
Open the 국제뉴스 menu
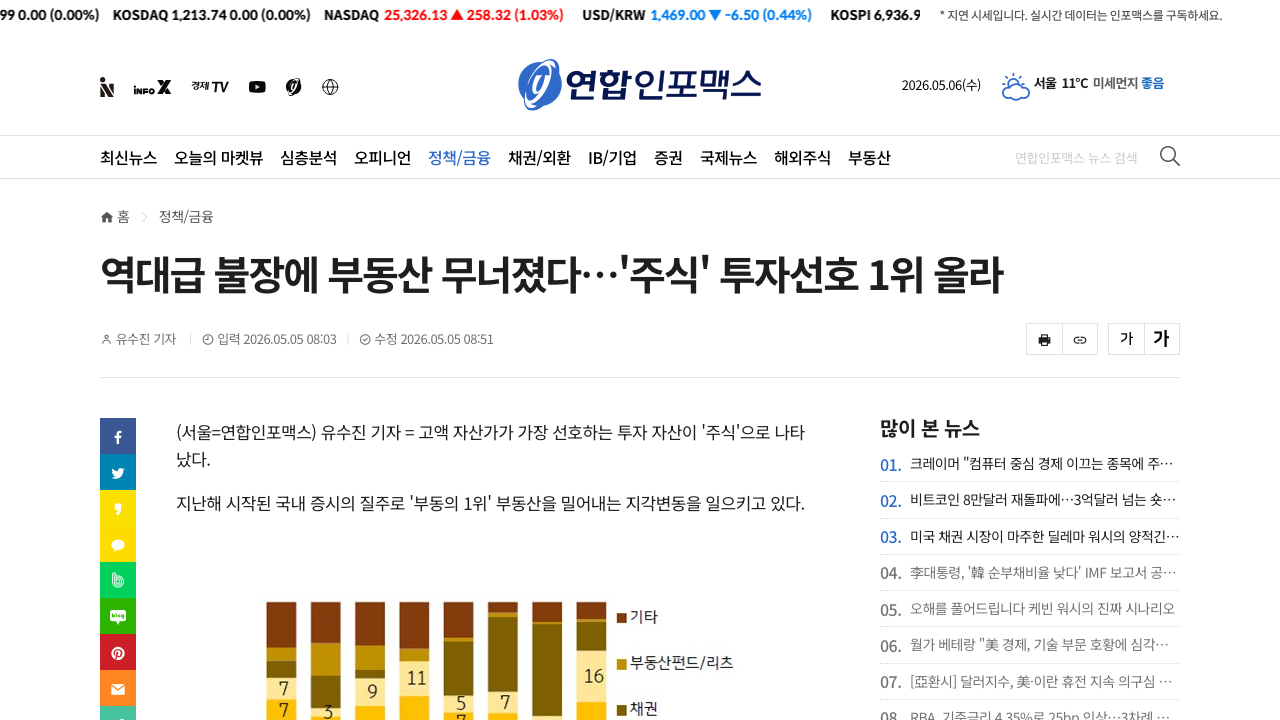728,157
